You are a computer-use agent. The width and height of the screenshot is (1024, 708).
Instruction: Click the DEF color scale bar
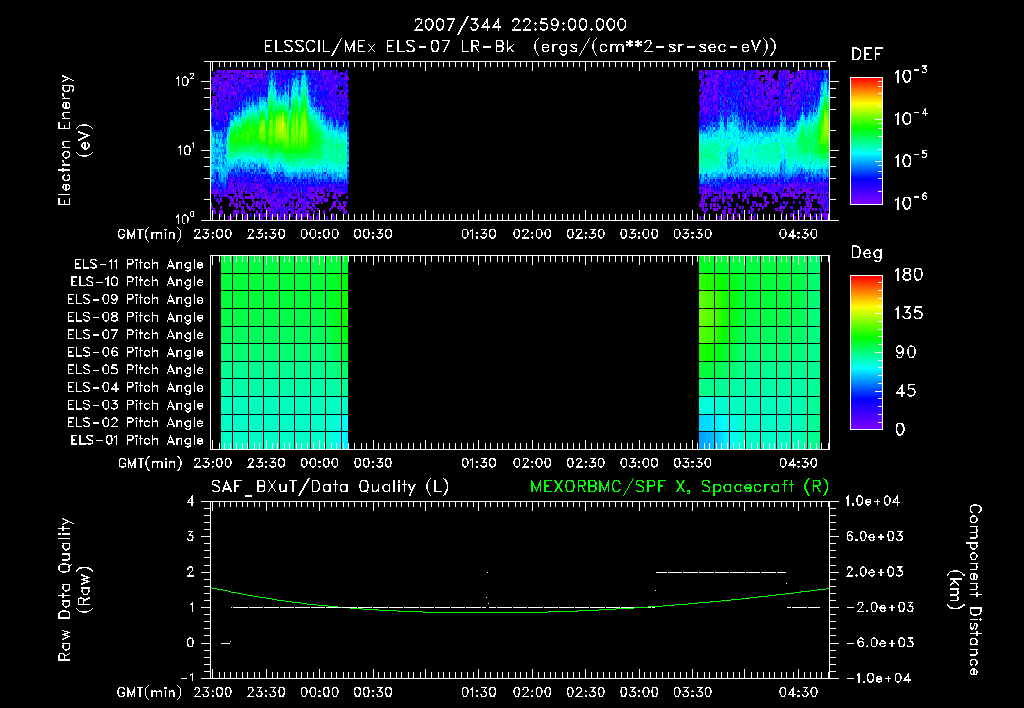click(866, 140)
